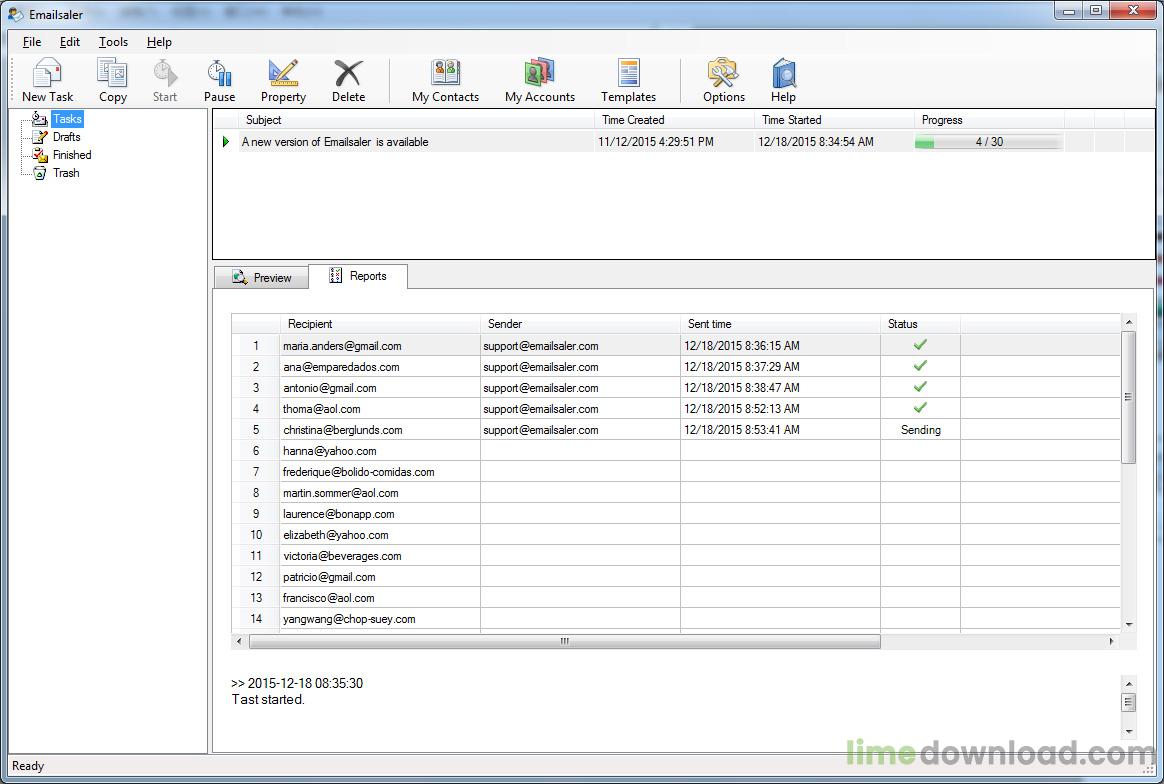Select recipient victoria@beverages.com
This screenshot has height=784, width=1164.
342,556
